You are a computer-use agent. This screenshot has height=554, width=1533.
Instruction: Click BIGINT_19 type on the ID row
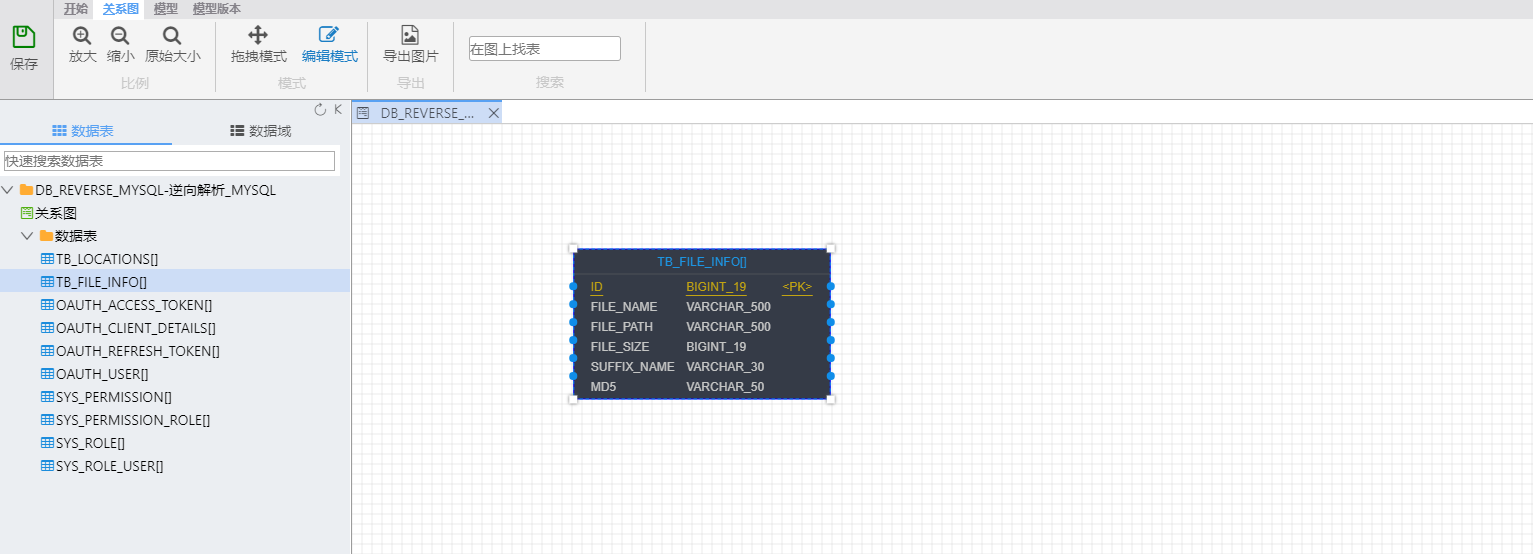coord(716,287)
